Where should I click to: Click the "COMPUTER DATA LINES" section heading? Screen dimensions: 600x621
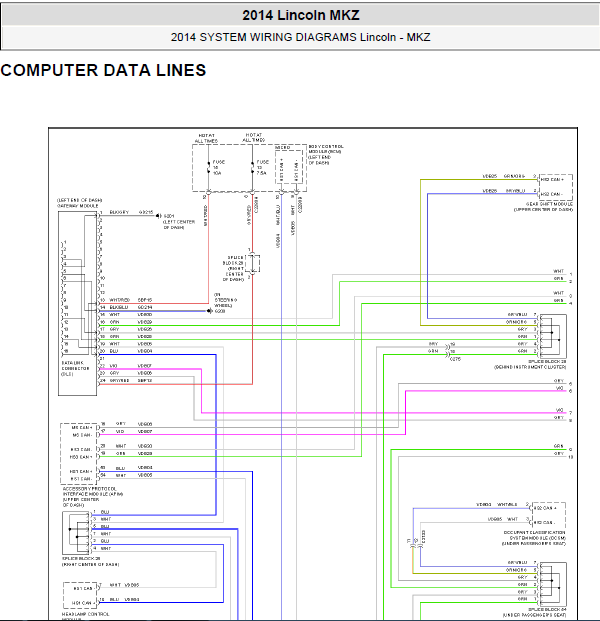pos(103,70)
